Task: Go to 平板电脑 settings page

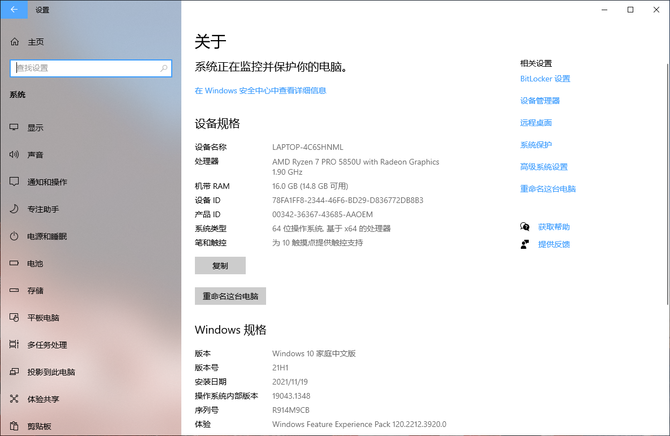Action: [46, 317]
